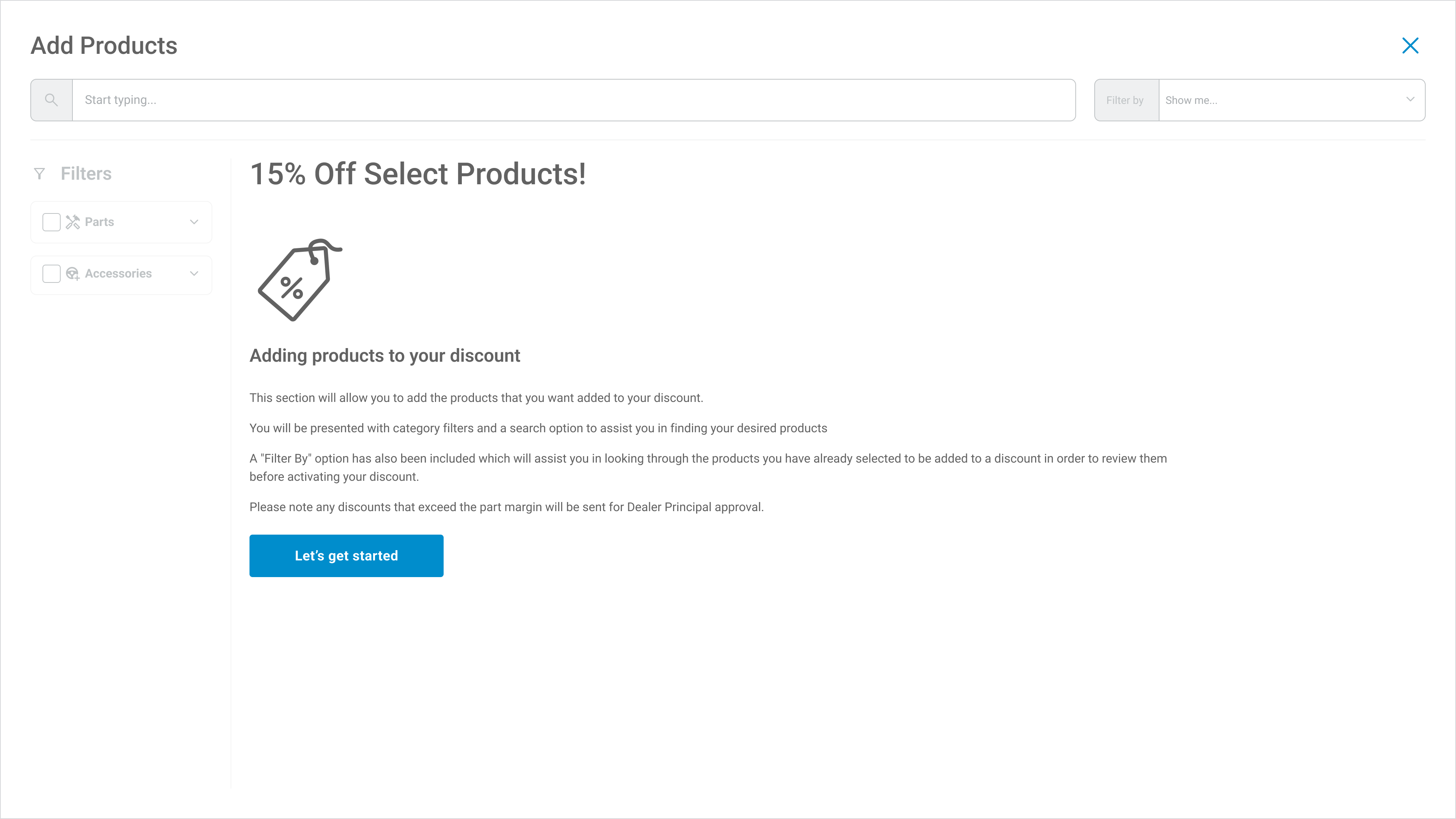Click the Filters panel heading
The width and height of the screenshot is (1456, 819).
pos(86,174)
